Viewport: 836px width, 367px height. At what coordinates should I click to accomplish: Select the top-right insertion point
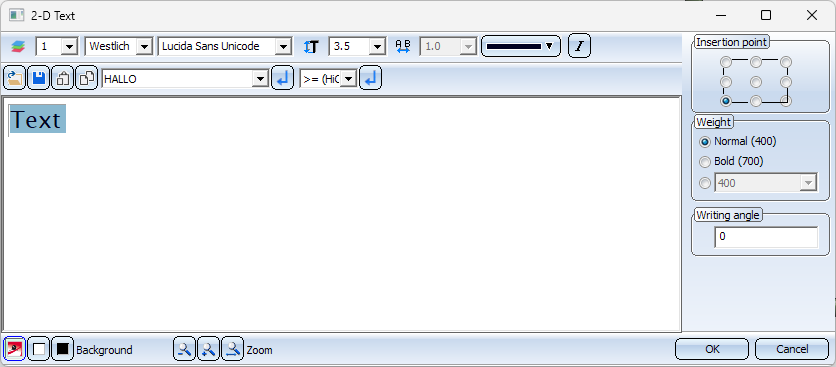tap(786, 62)
